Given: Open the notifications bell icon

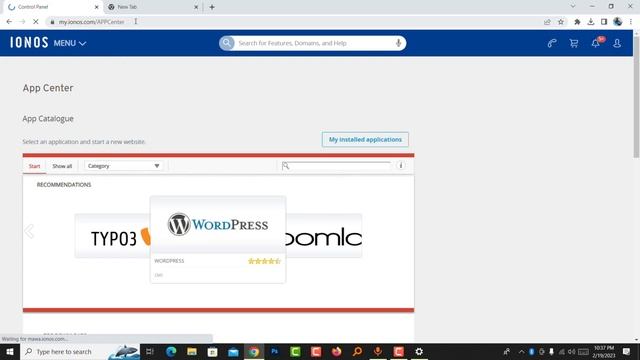Looking at the screenshot, I should pyautogui.click(x=596, y=43).
